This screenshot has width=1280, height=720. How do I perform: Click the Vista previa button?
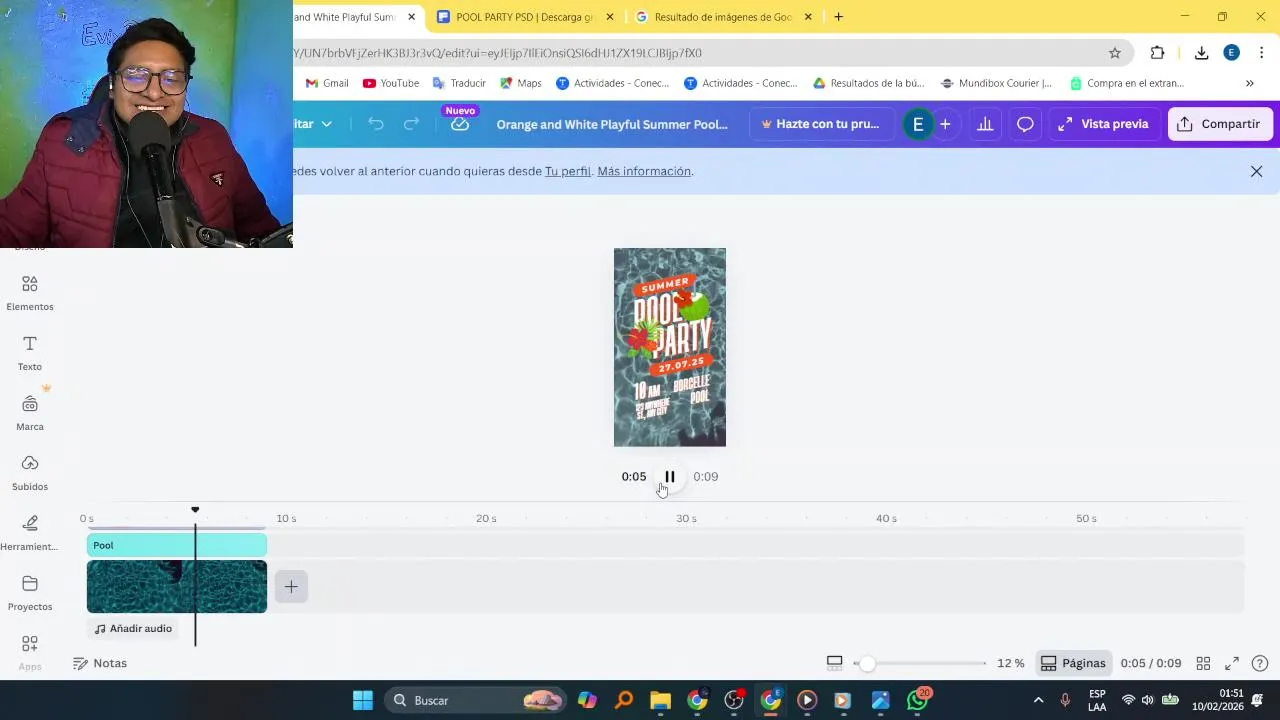click(1103, 124)
